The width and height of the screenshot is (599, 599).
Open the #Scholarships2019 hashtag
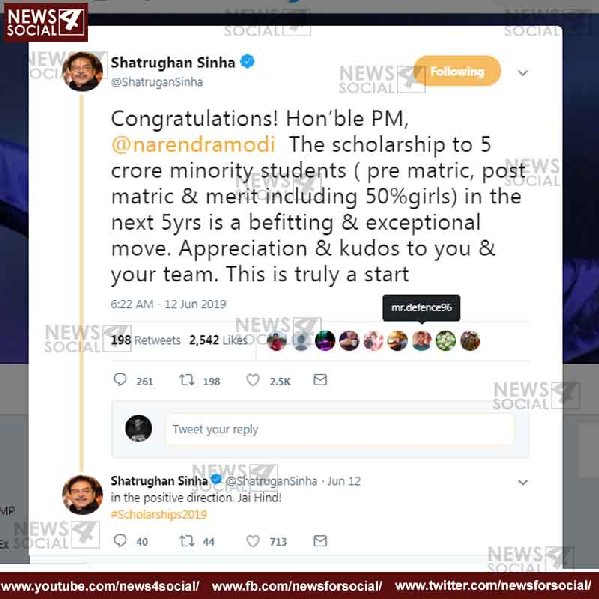tap(159, 515)
